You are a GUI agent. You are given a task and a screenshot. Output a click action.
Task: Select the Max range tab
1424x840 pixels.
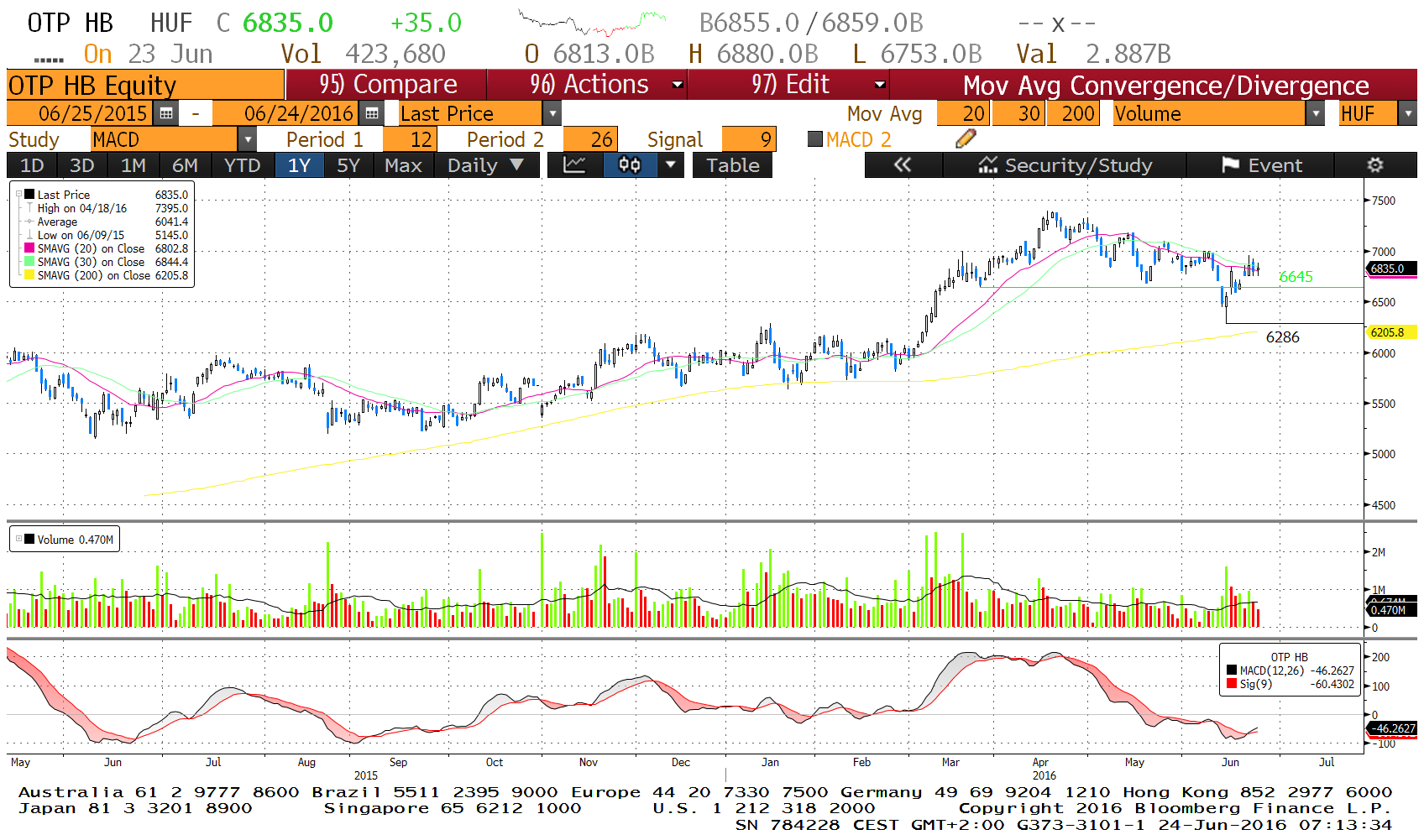tap(403, 165)
